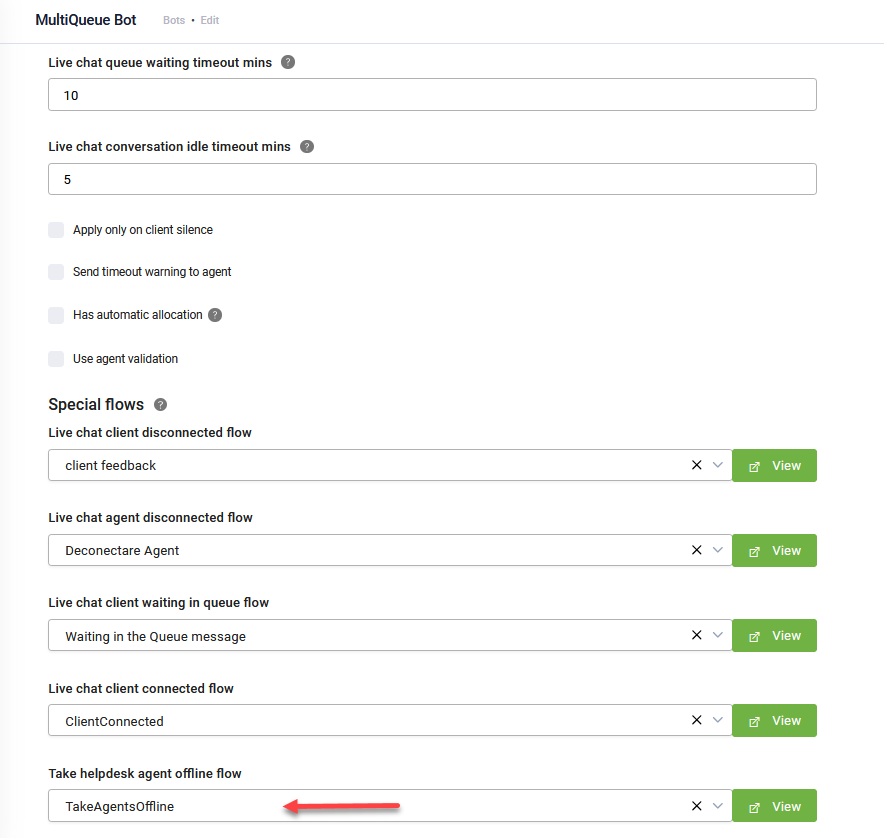The image size is (884, 838).
Task: Focus the queue waiting timeout input field
Action: (x=432, y=95)
